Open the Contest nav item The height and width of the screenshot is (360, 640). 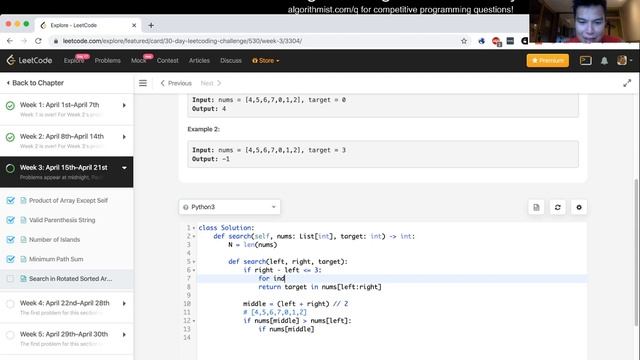point(167,60)
